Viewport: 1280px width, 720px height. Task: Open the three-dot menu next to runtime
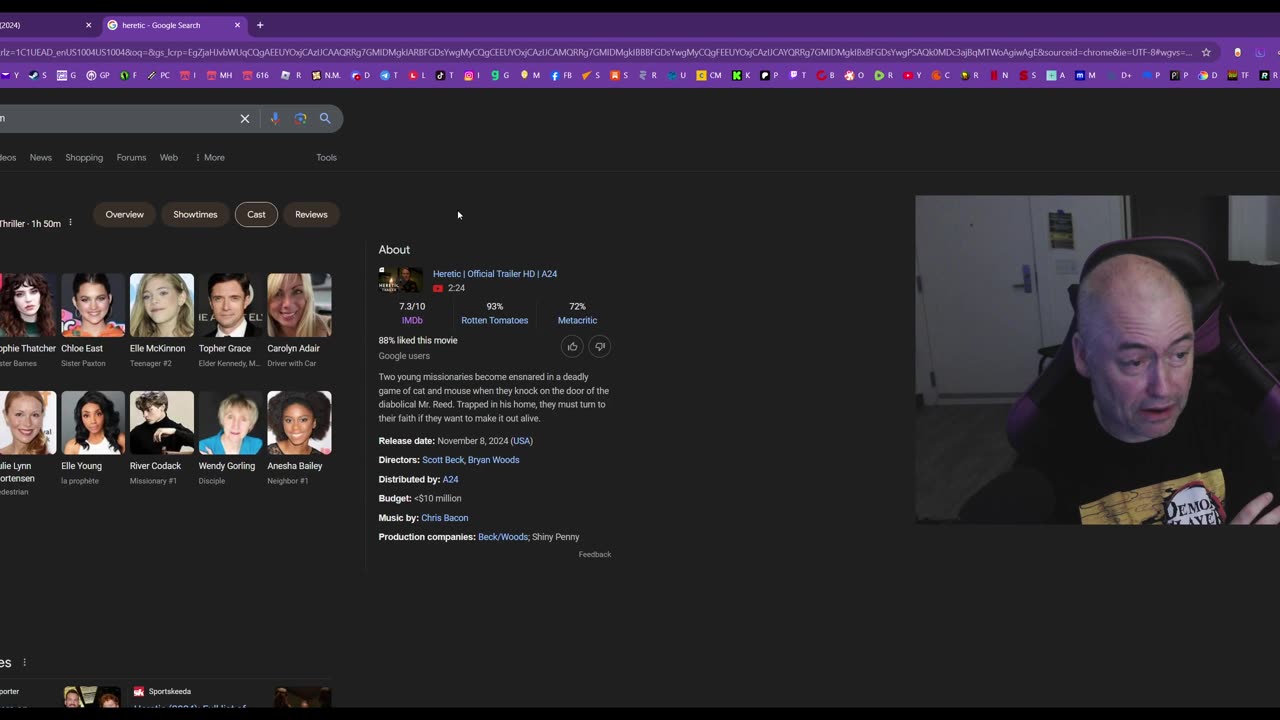coord(70,223)
